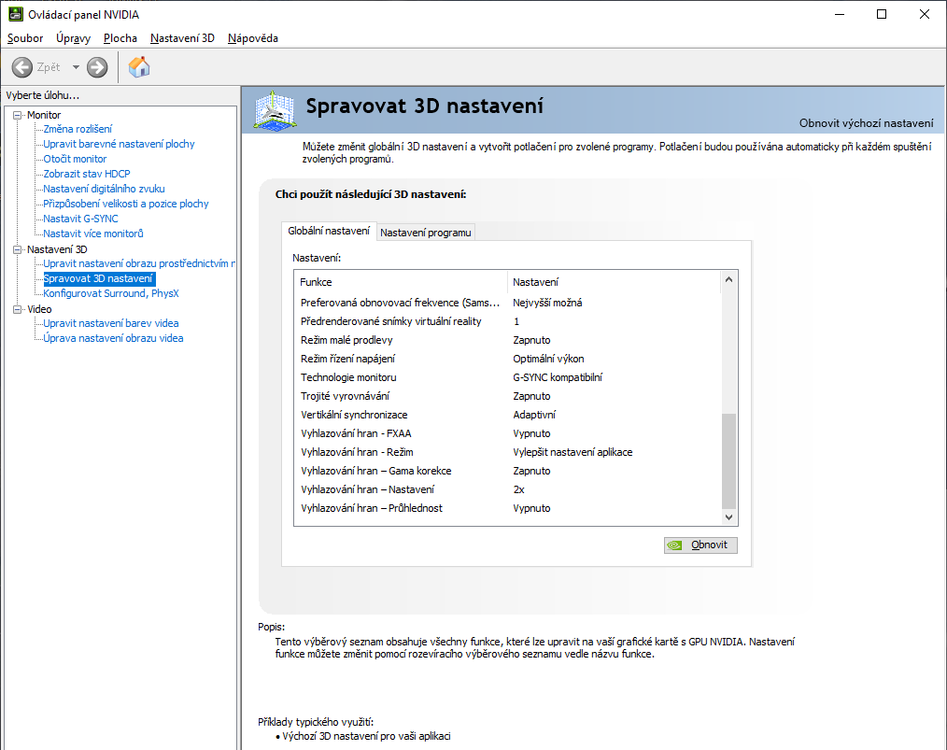Click Obnovit výchozí nastavení link
The width and height of the screenshot is (947, 750).
point(866,123)
